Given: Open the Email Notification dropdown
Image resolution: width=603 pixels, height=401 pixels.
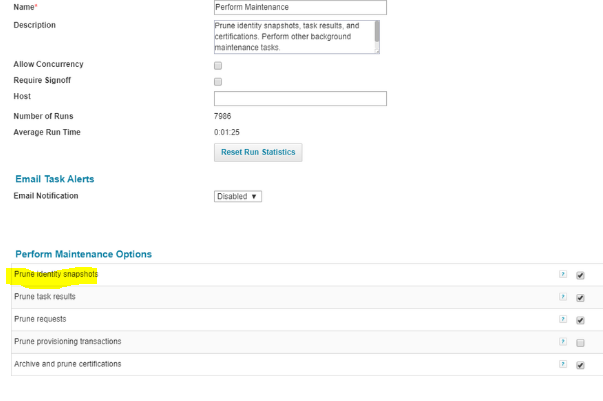Looking at the screenshot, I should (238, 196).
